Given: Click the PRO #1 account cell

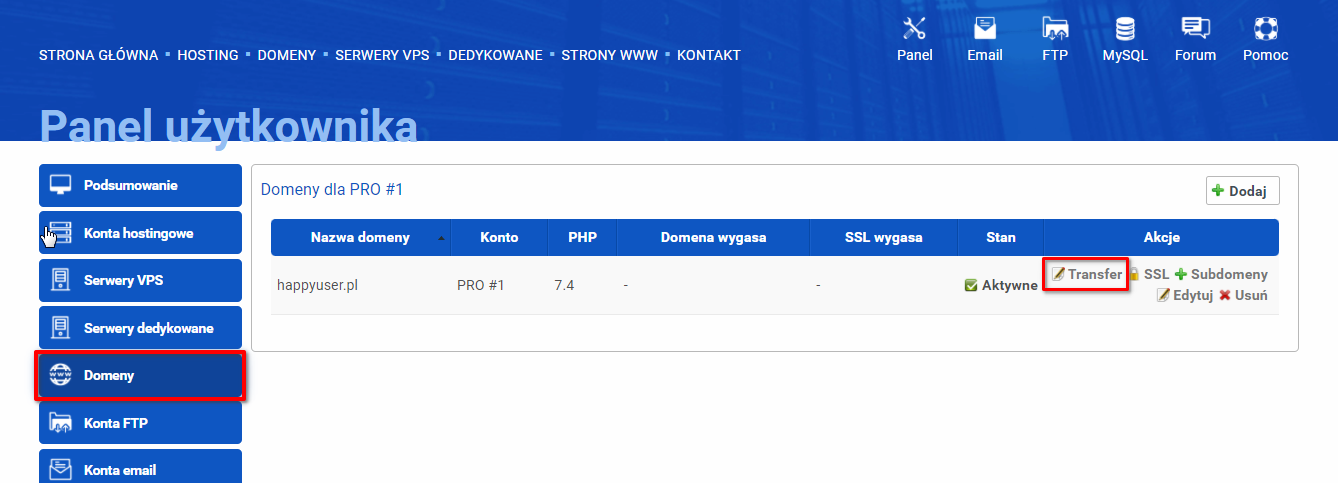Looking at the screenshot, I should [481, 285].
